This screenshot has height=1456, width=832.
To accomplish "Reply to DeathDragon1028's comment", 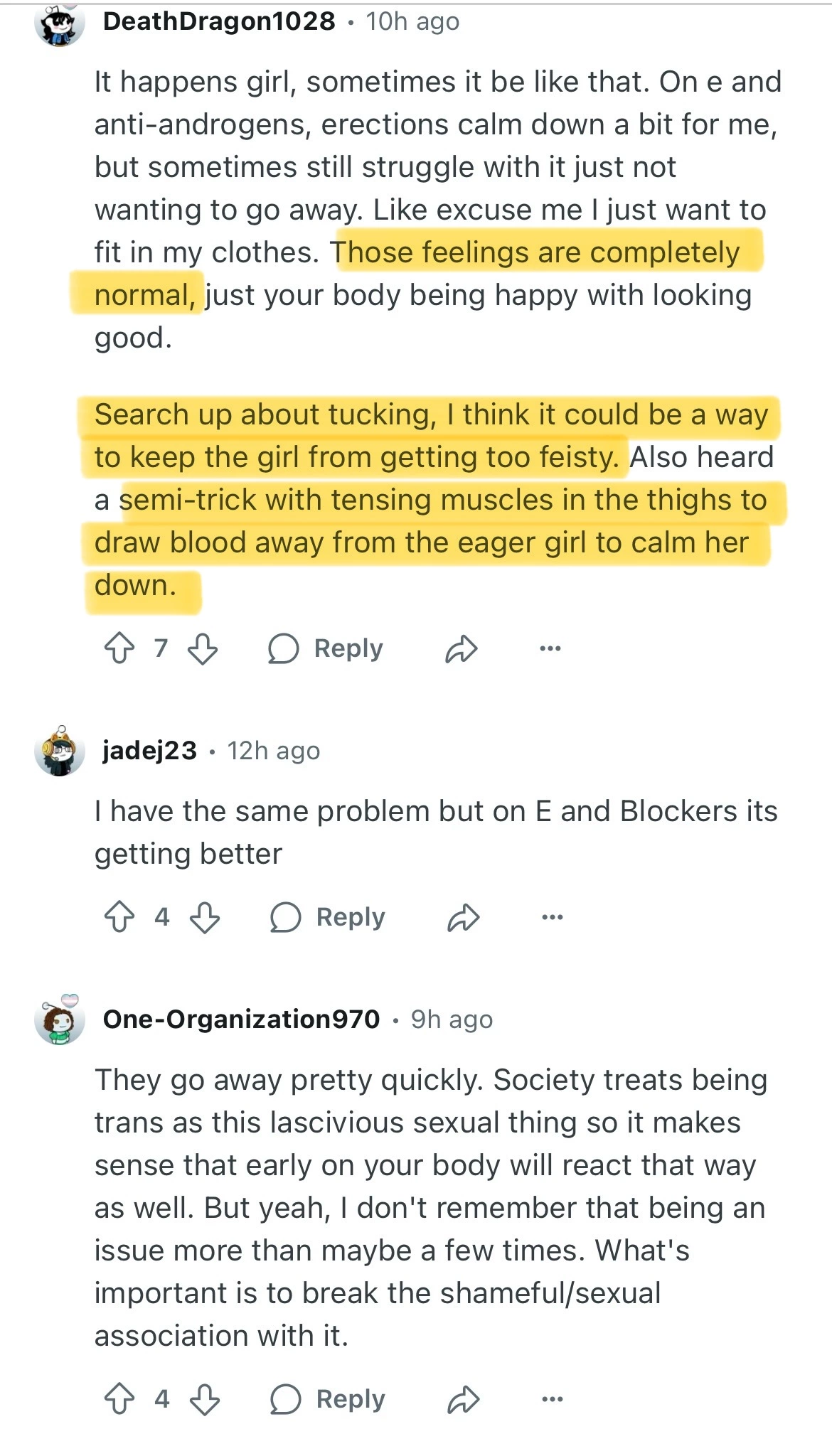I will [x=326, y=648].
